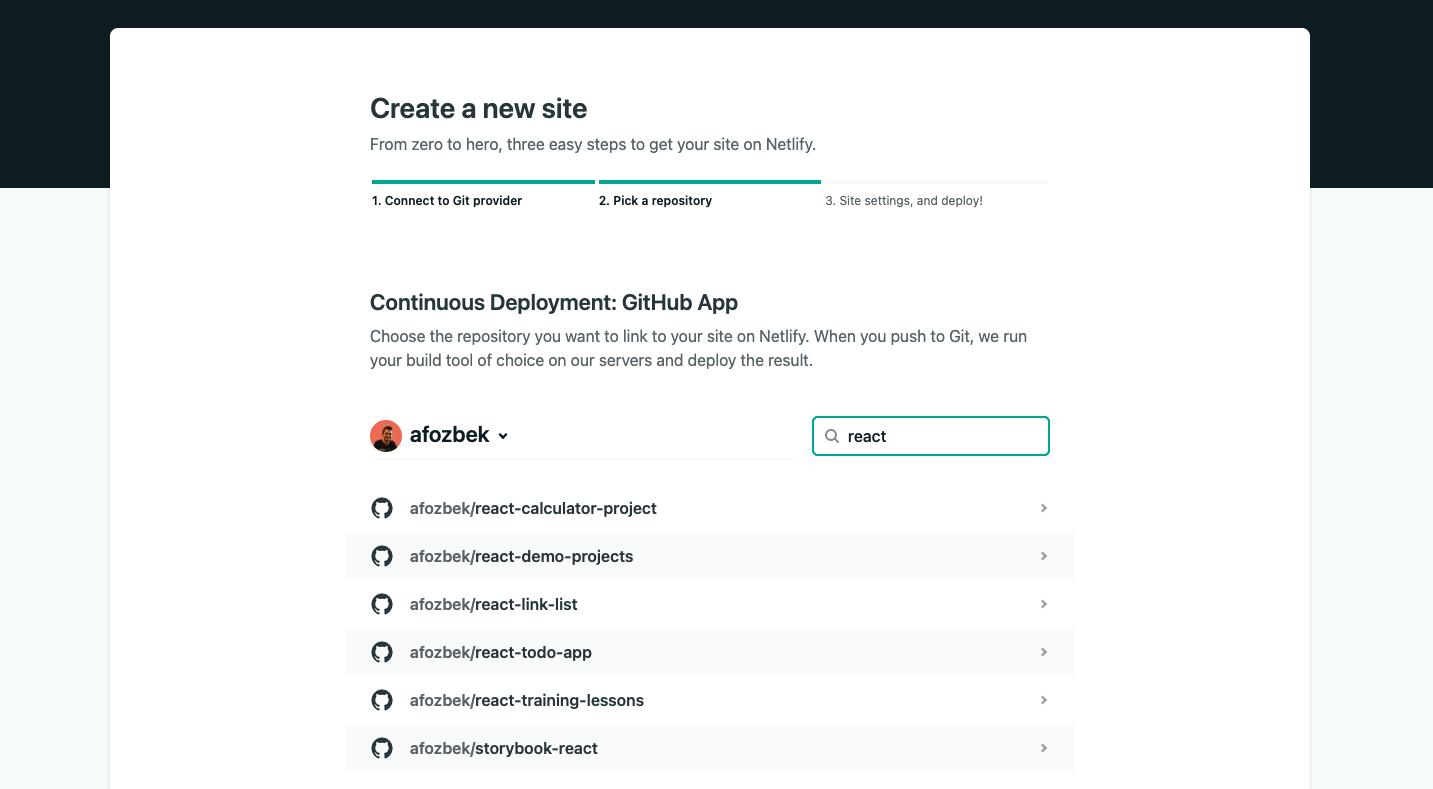
Task: Select the afozbek/react-link-list repository
Action: [x=493, y=604]
